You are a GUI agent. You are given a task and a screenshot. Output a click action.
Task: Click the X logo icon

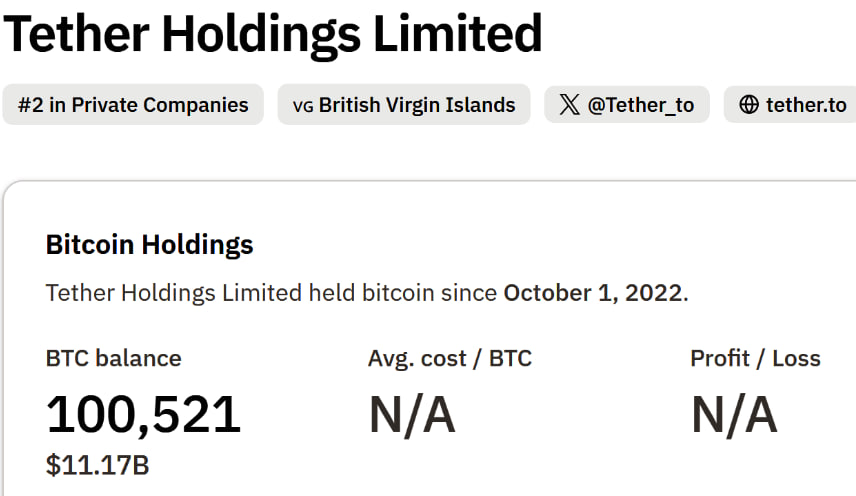(x=569, y=105)
